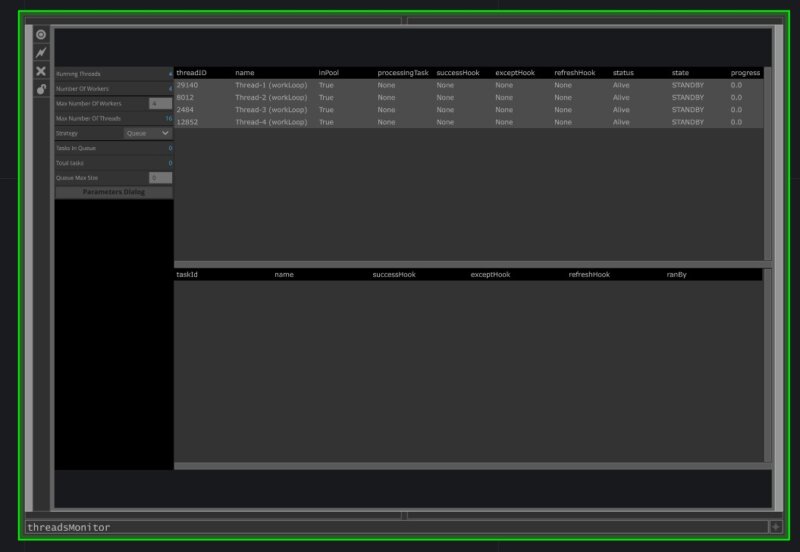Click the processingTask column header
The height and width of the screenshot is (552, 800).
[403, 72]
